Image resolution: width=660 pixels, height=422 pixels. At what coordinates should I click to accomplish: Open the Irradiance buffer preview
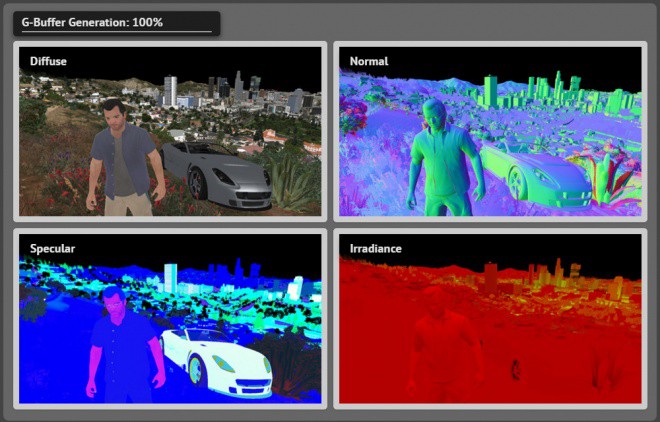[490, 318]
